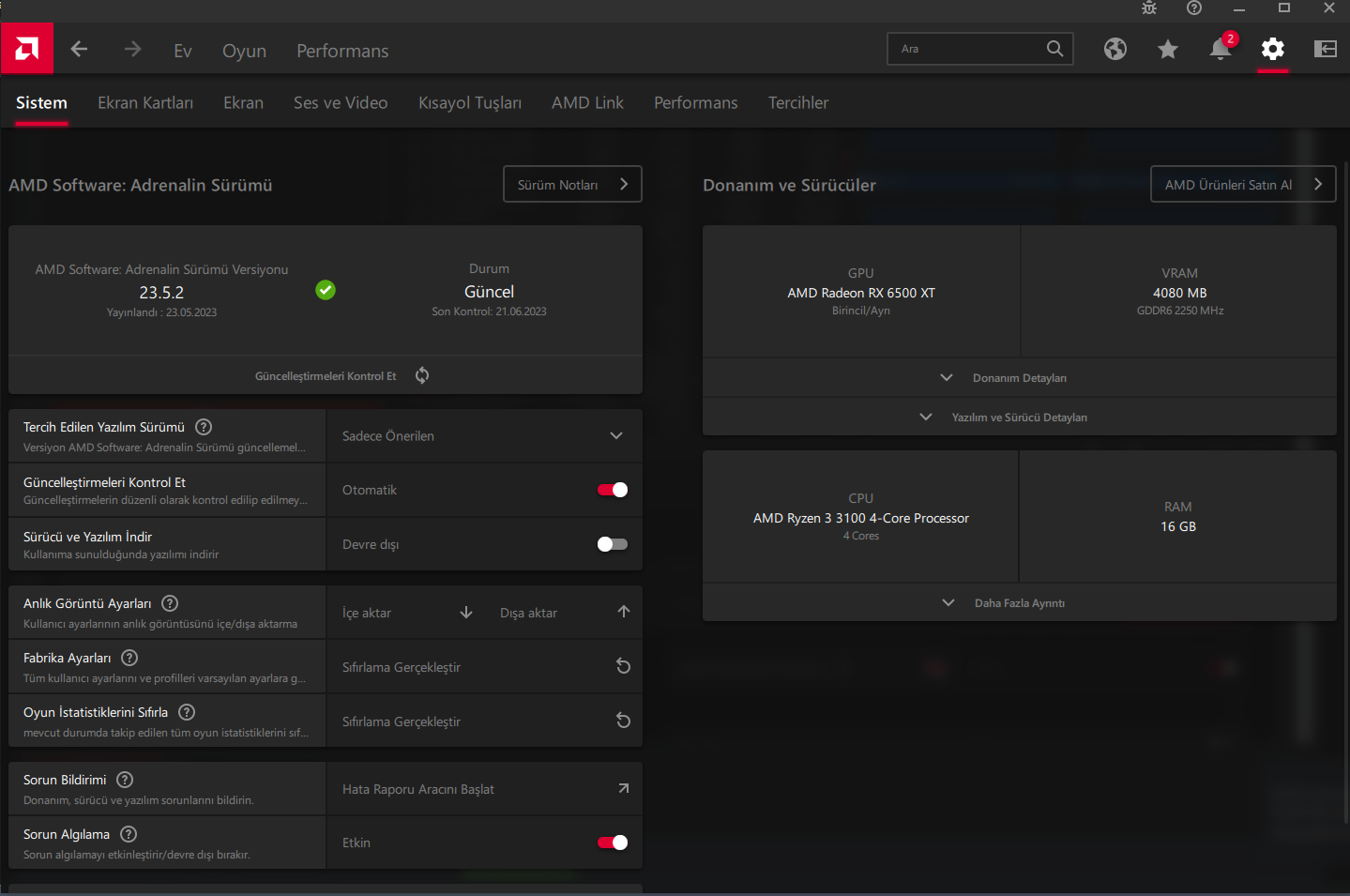Click Sıfırlama Gerçekleştir for Fabrika Ayarları
This screenshot has width=1350, height=896.
click(484, 667)
